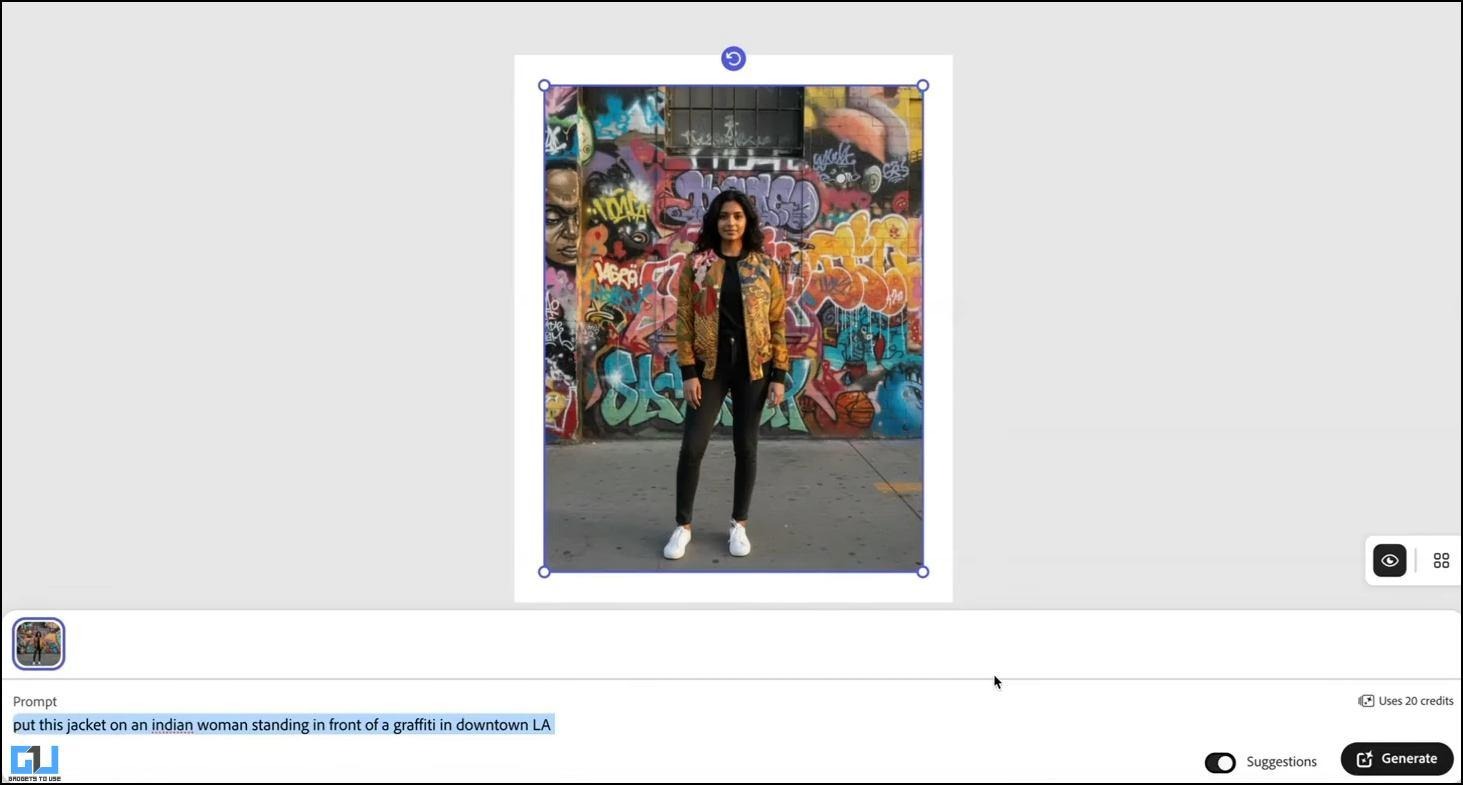The image size is (1463, 785).
Task: Switch to the grid view icon
Action: [x=1441, y=561]
